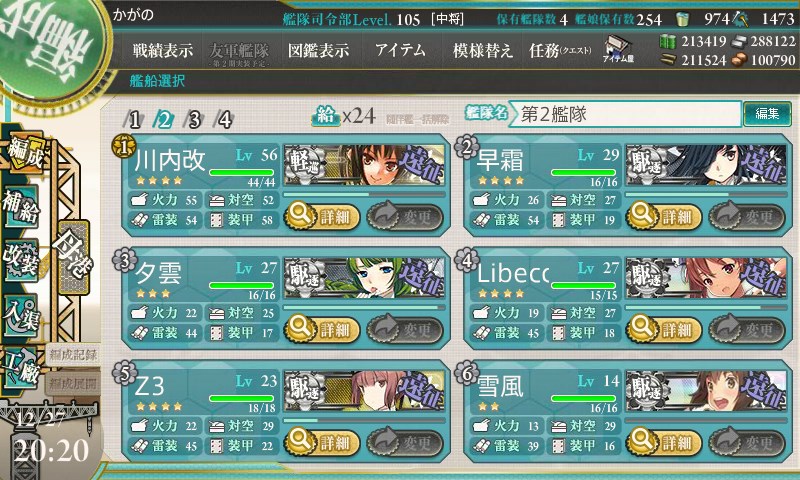The height and width of the screenshot is (480, 800).
Task: Open 編成記録 formation record button
Action: tap(72, 355)
